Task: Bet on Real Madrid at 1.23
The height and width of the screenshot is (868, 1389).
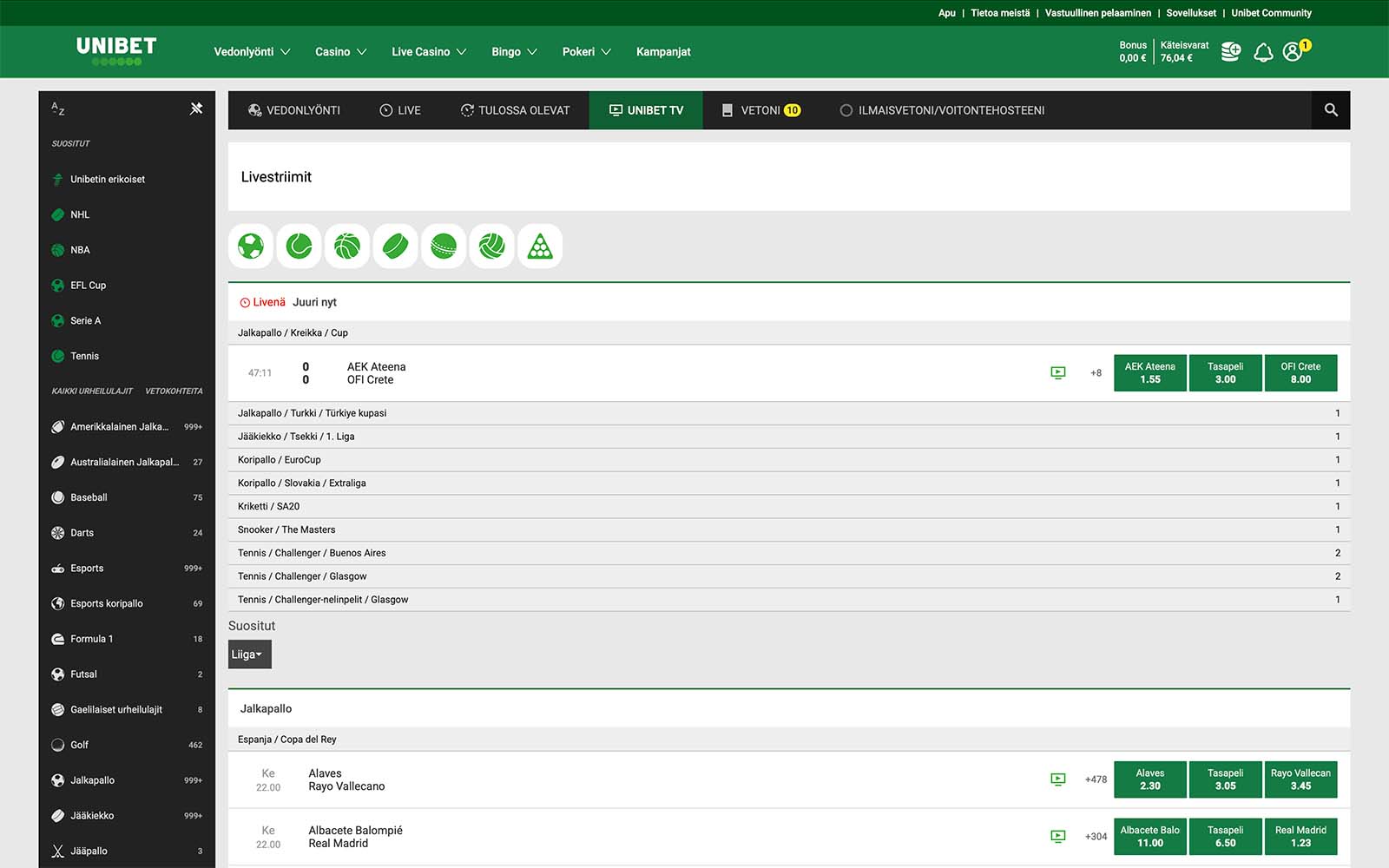Action: point(1300,837)
